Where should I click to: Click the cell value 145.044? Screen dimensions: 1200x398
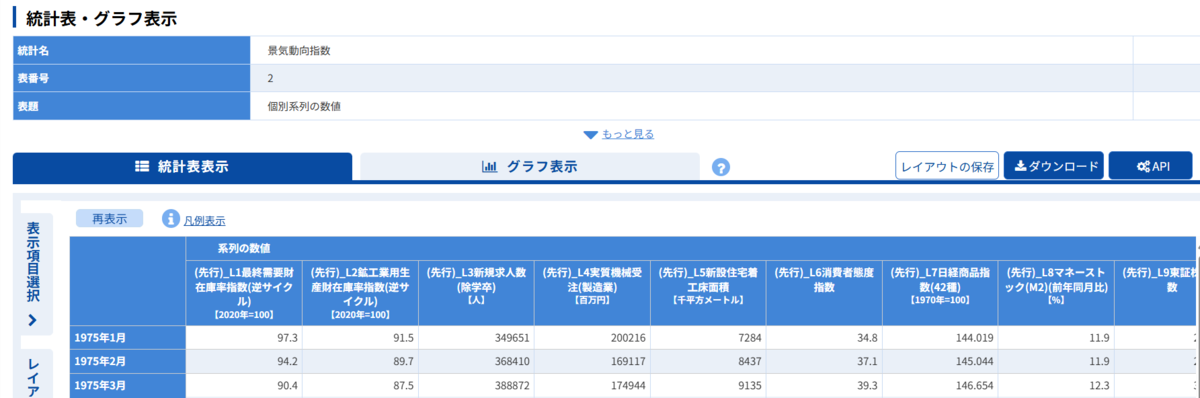(973, 362)
